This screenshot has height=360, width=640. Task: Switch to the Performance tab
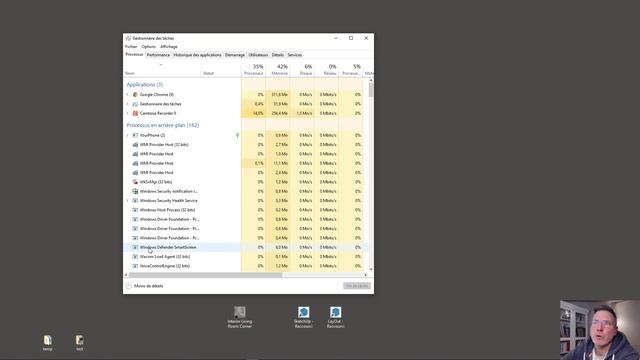(158, 55)
